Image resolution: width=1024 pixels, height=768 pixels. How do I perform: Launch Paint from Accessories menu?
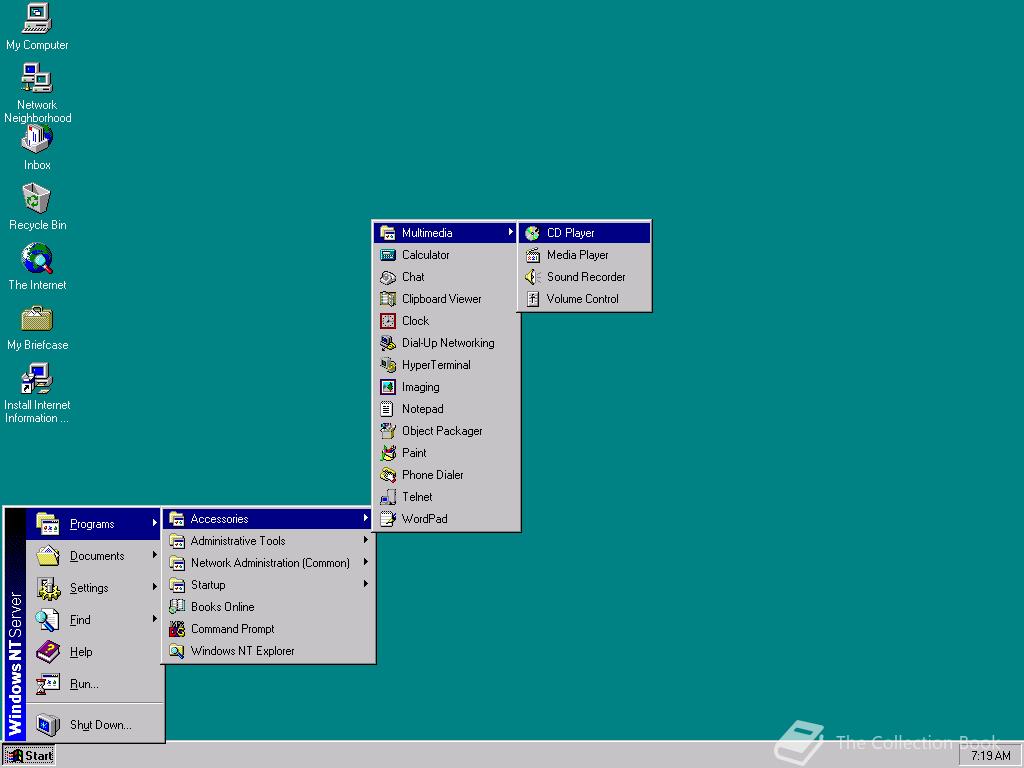[446, 453]
